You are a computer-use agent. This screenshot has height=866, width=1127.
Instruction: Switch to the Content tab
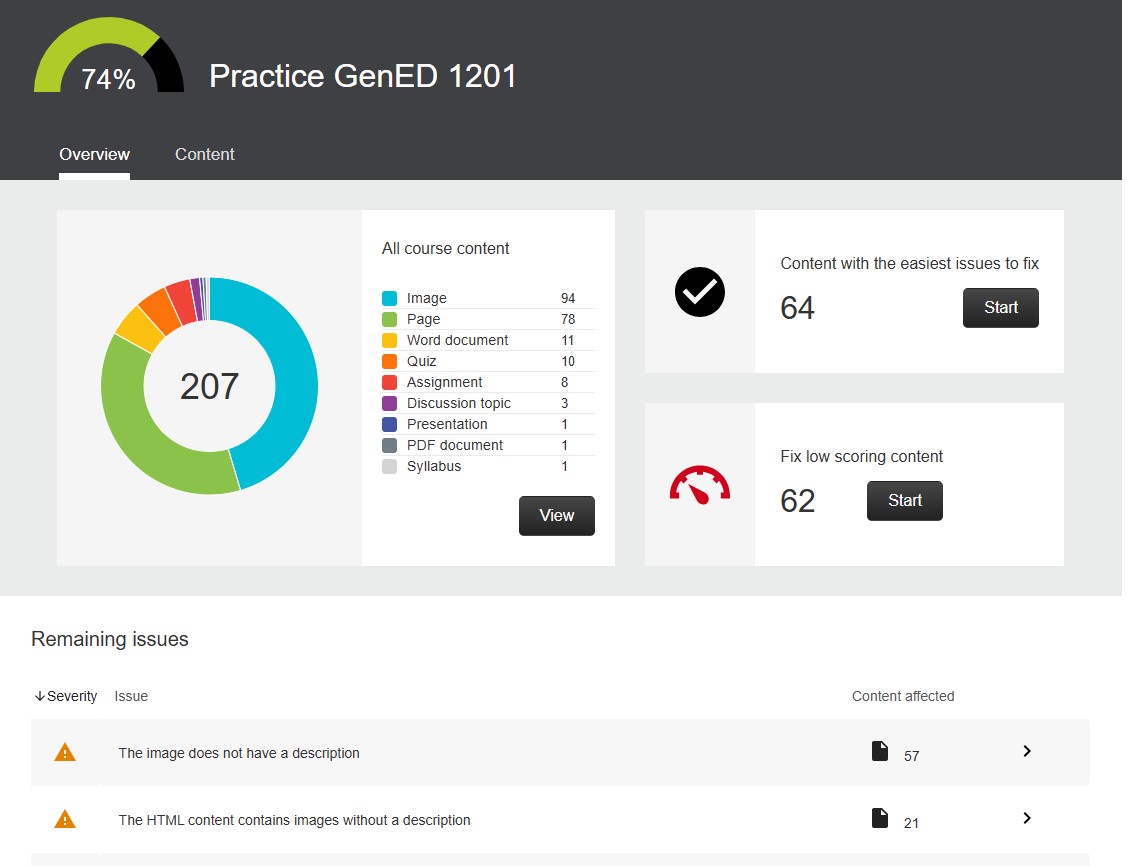tap(205, 154)
